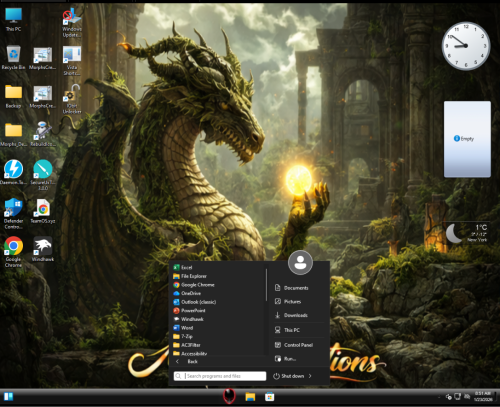Screen dimensions: 500x407
Task: Open taskbar clock showing date and time
Action: coord(483,396)
